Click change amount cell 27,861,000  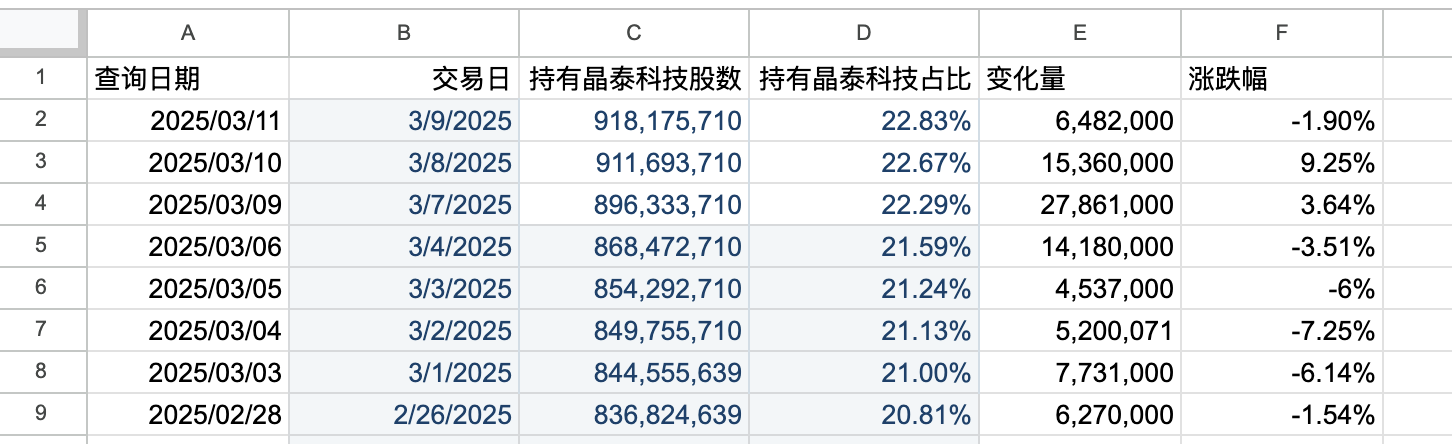pyautogui.click(x=1079, y=204)
